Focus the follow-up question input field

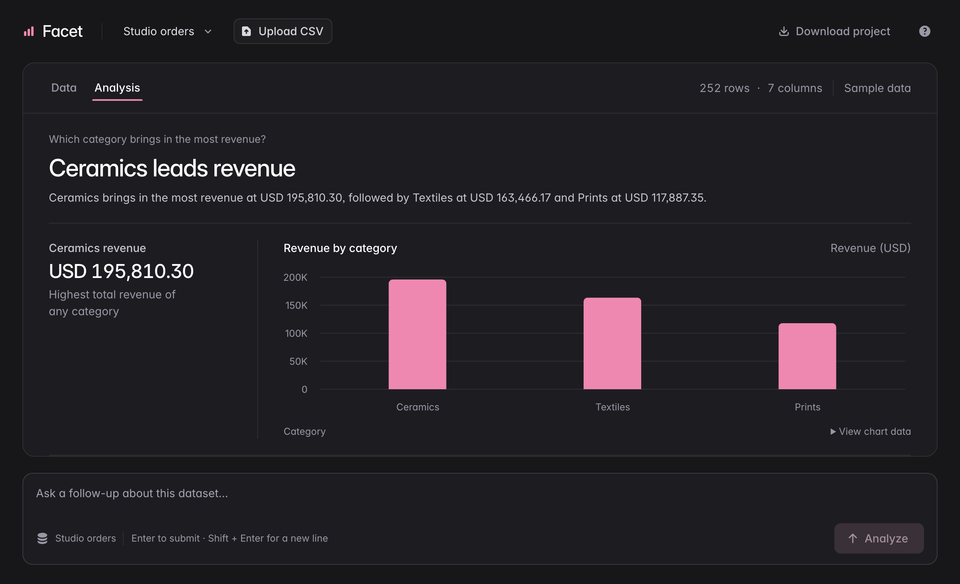(479, 493)
